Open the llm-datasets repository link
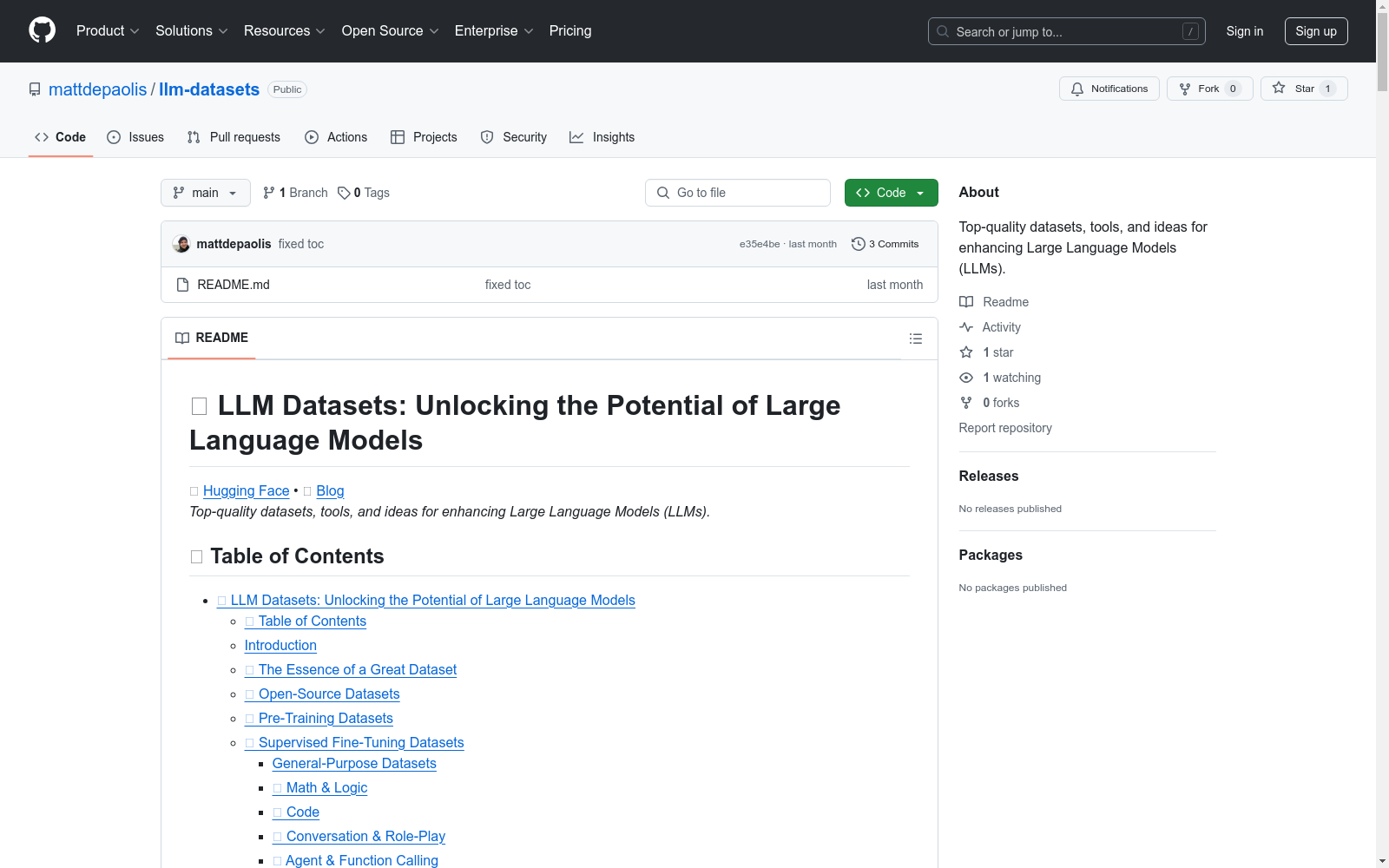The height and width of the screenshot is (868, 1389). click(209, 89)
